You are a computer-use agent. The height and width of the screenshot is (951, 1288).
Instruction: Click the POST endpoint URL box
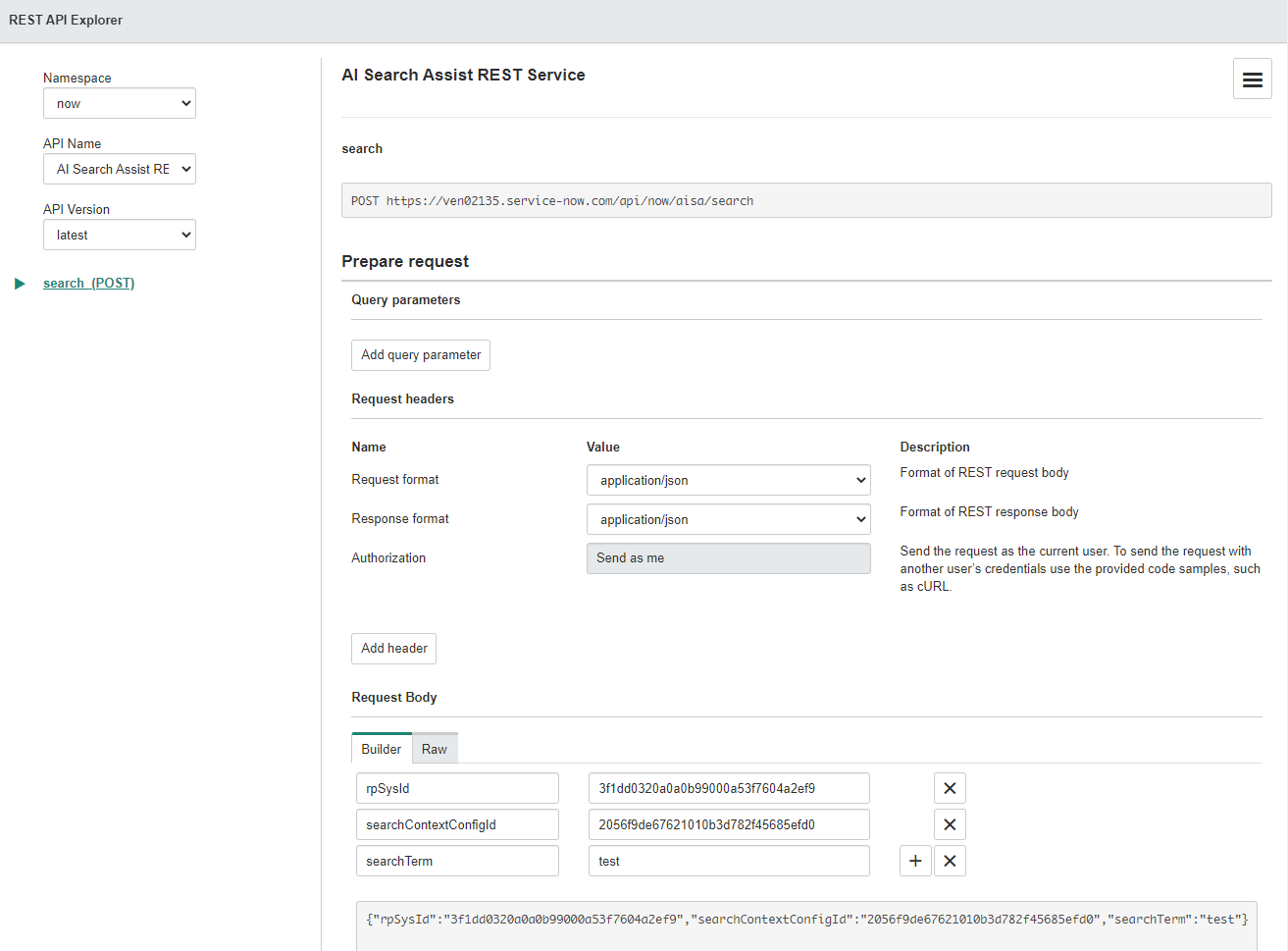[x=806, y=200]
